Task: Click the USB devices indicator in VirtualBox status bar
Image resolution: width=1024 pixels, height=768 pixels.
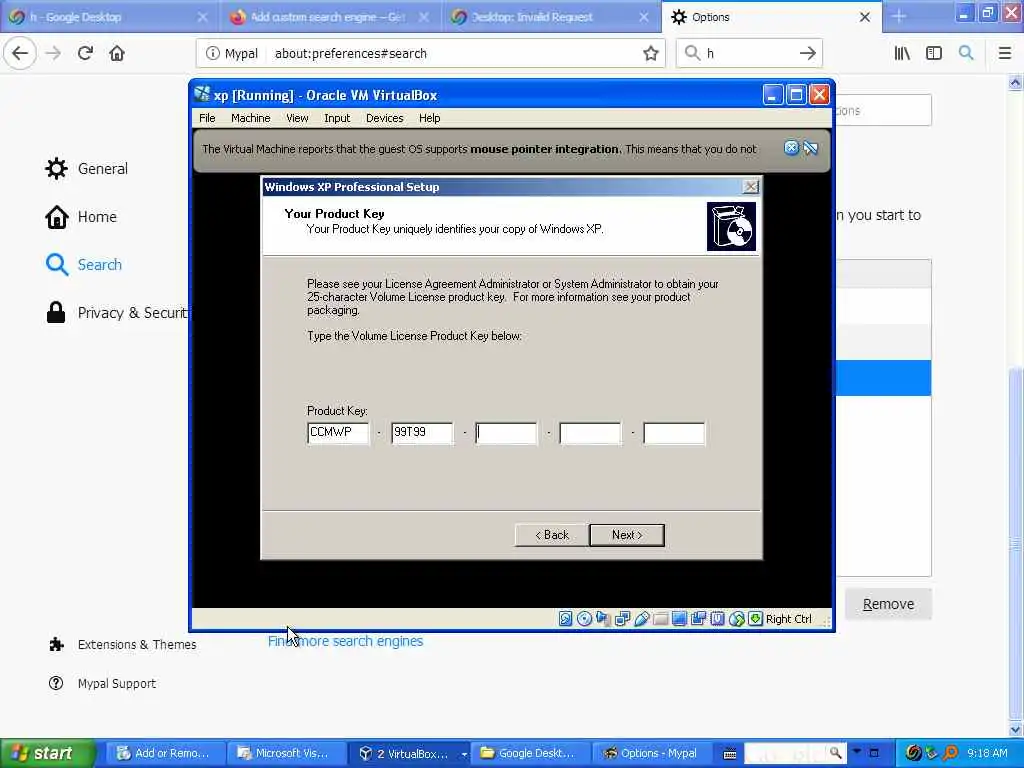Action: 641,618
